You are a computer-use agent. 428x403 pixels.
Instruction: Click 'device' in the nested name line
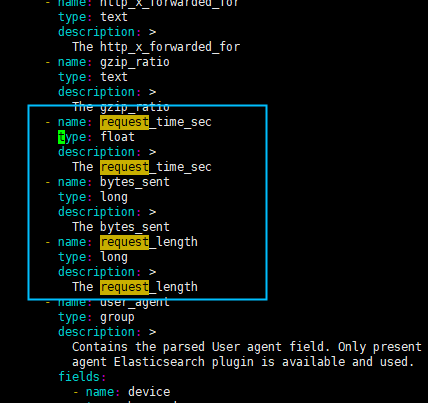(149, 392)
